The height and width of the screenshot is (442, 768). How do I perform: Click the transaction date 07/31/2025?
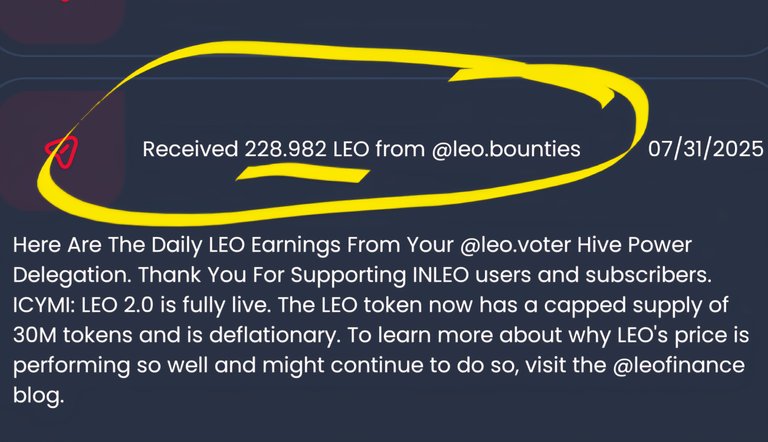(x=706, y=149)
